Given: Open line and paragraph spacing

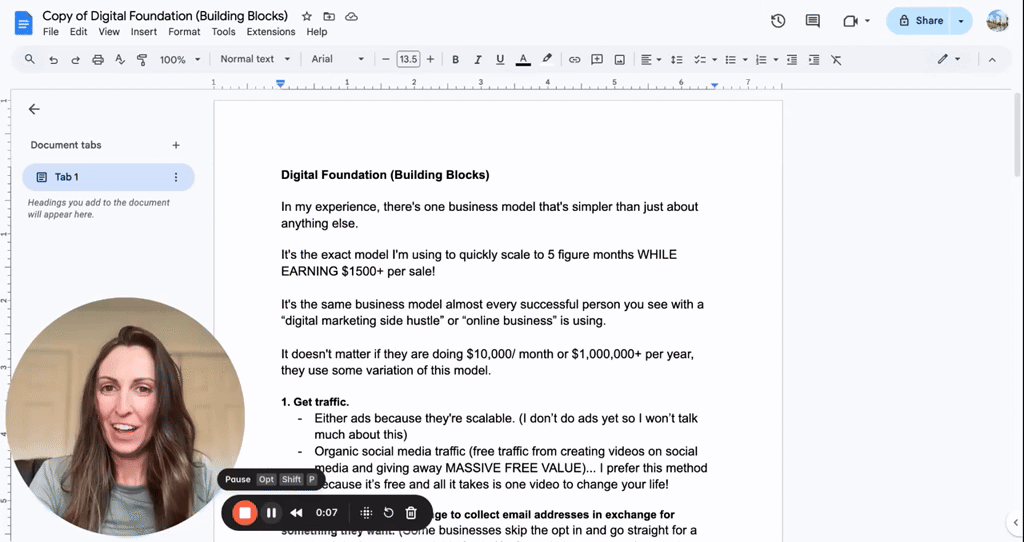Looking at the screenshot, I should [677, 59].
